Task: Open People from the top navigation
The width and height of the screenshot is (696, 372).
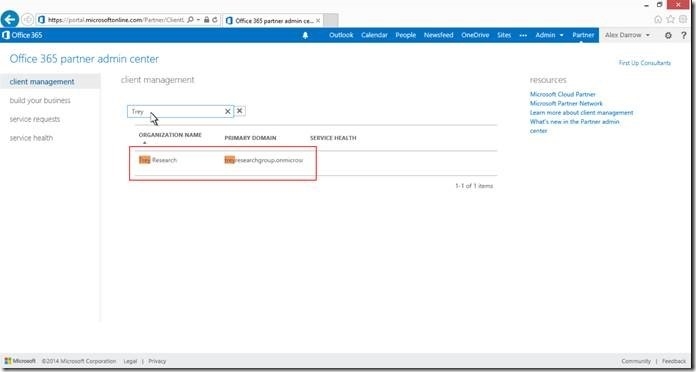Action: click(x=406, y=35)
